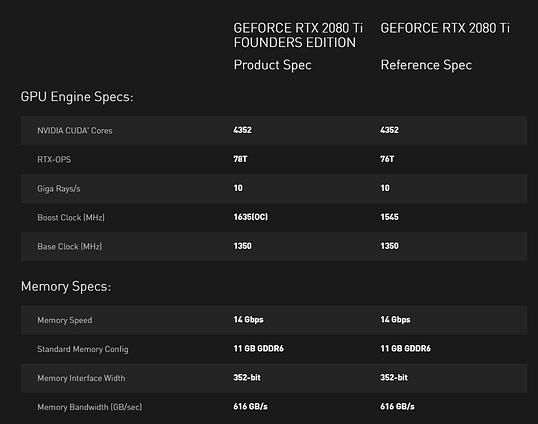Click the Founders Edition 11 GB GDDR6 value
538x424 pixels.
(258, 349)
